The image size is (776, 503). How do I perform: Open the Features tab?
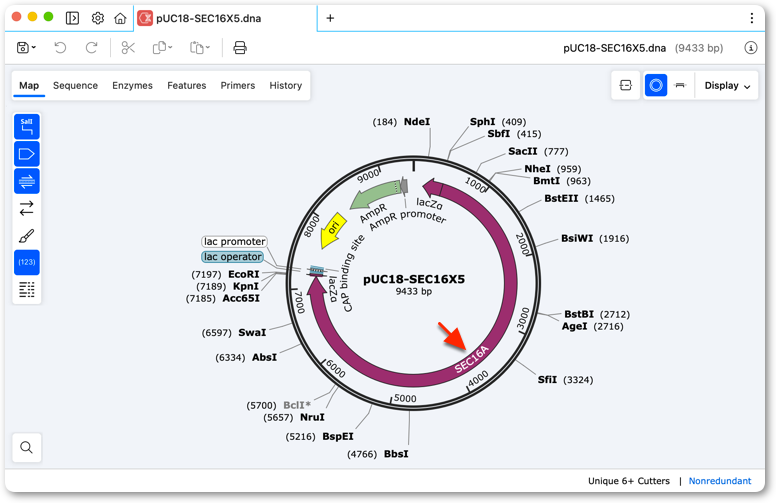[187, 86]
